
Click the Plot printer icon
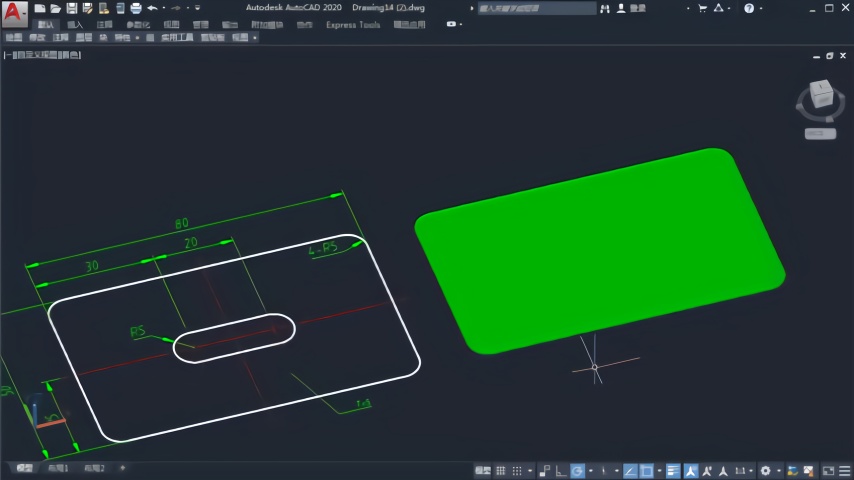point(136,8)
